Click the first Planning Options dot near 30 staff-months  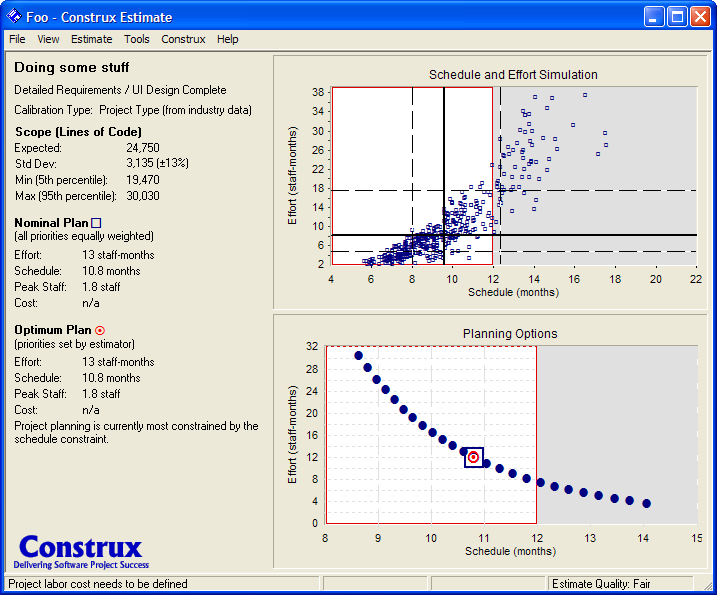(358, 355)
